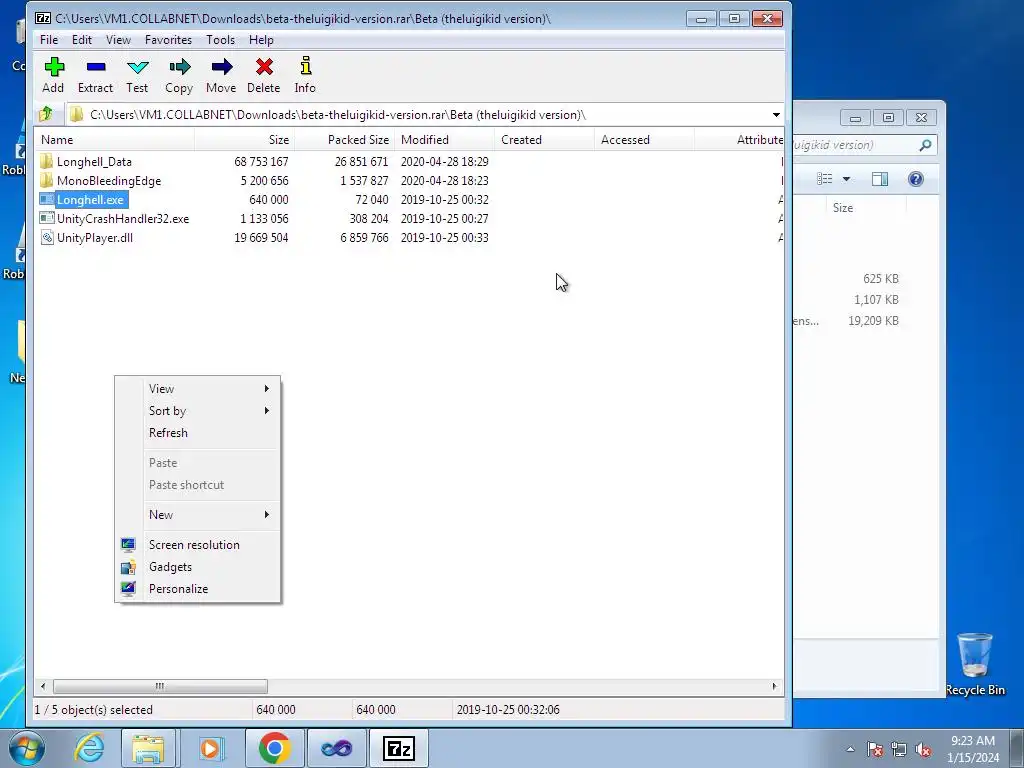This screenshot has width=1024, height=768.
Task: Click the taskbar clock showing 9:23 AM
Action: pyautogui.click(x=972, y=748)
